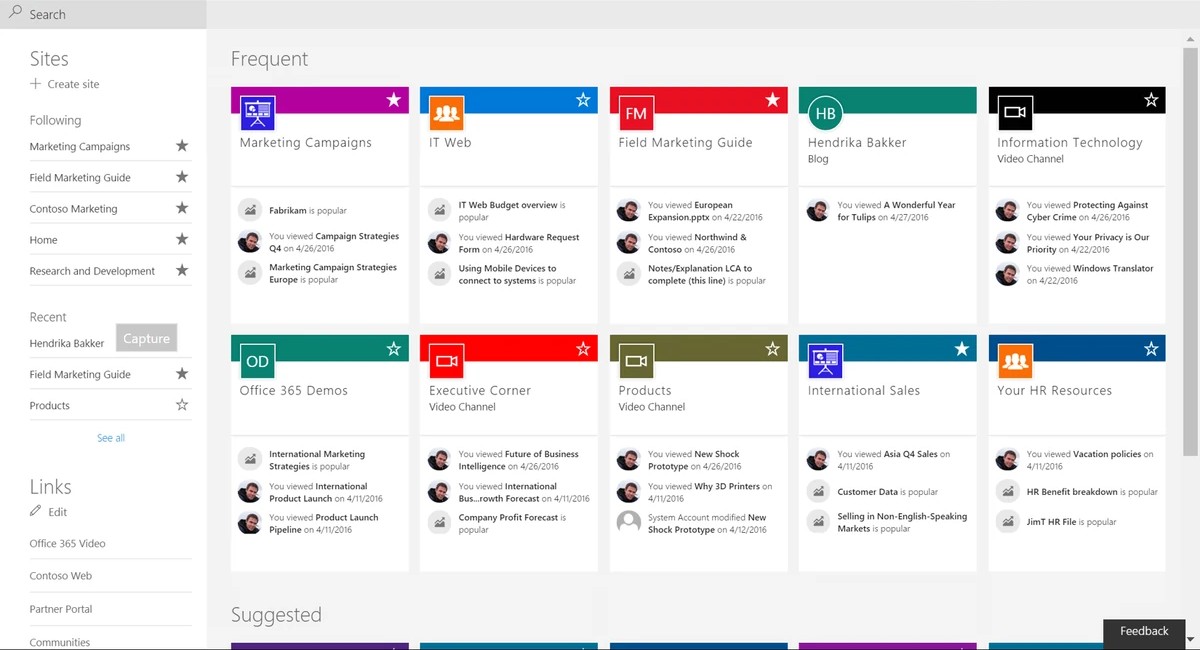
Task: Click the Your HR Resources people icon
Action: point(1015,361)
